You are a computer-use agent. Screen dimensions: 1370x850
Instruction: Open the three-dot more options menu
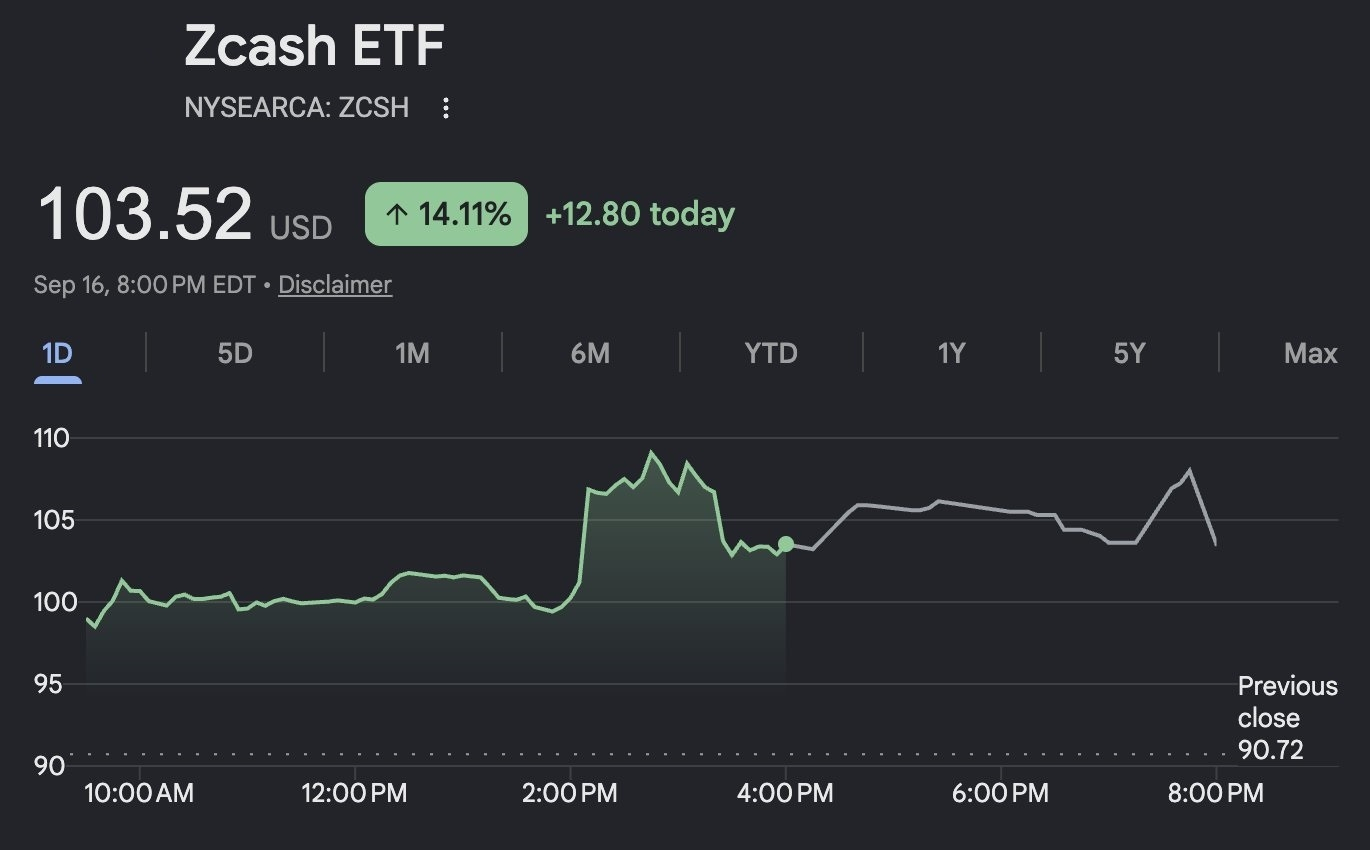(x=446, y=108)
